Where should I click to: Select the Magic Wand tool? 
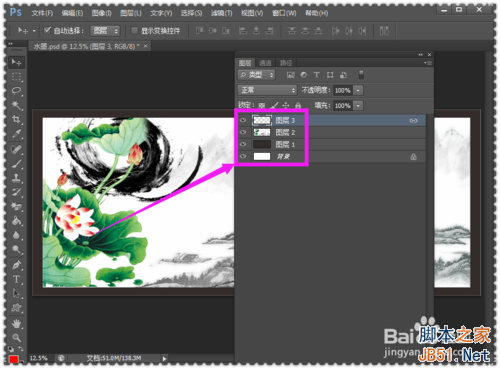point(16,105)
